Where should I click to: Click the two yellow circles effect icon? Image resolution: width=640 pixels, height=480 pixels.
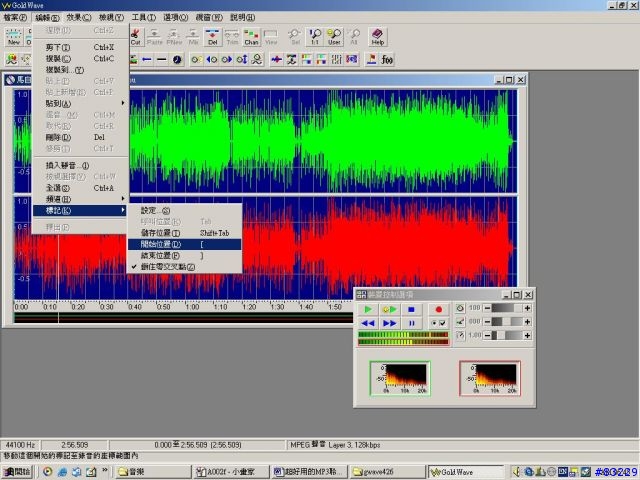(x=197, y=60)
